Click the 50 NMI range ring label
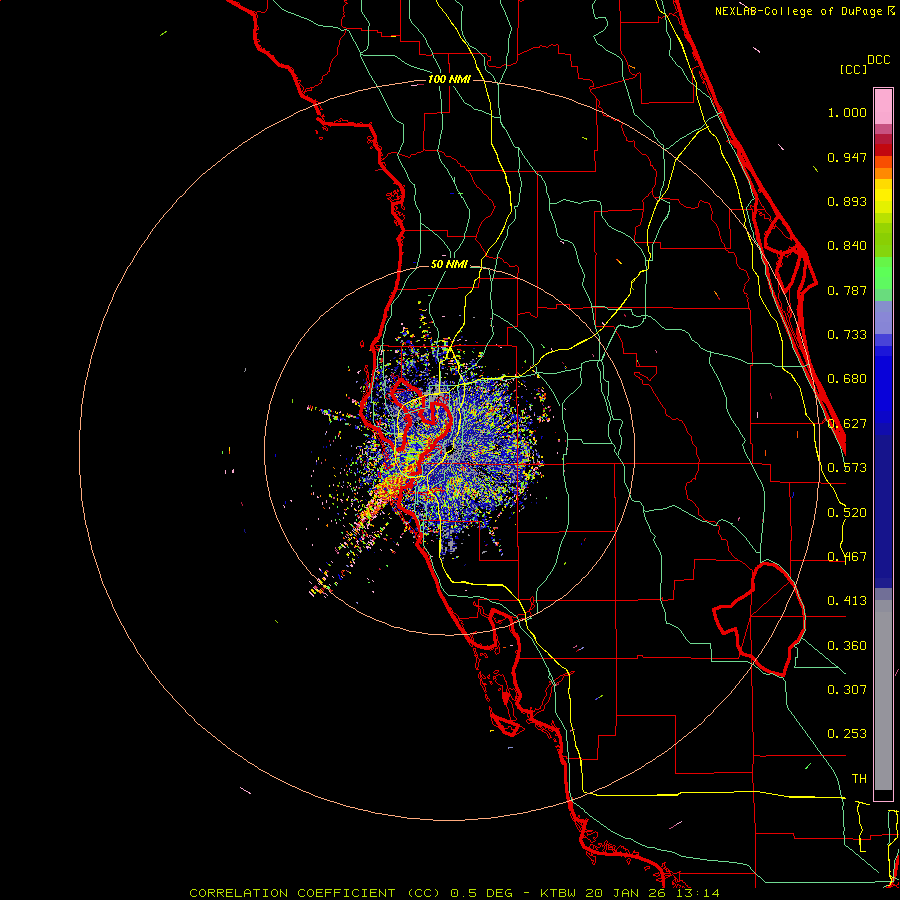Image resolution: width=900 pixels, height=900 pixels. click(449, 264)
